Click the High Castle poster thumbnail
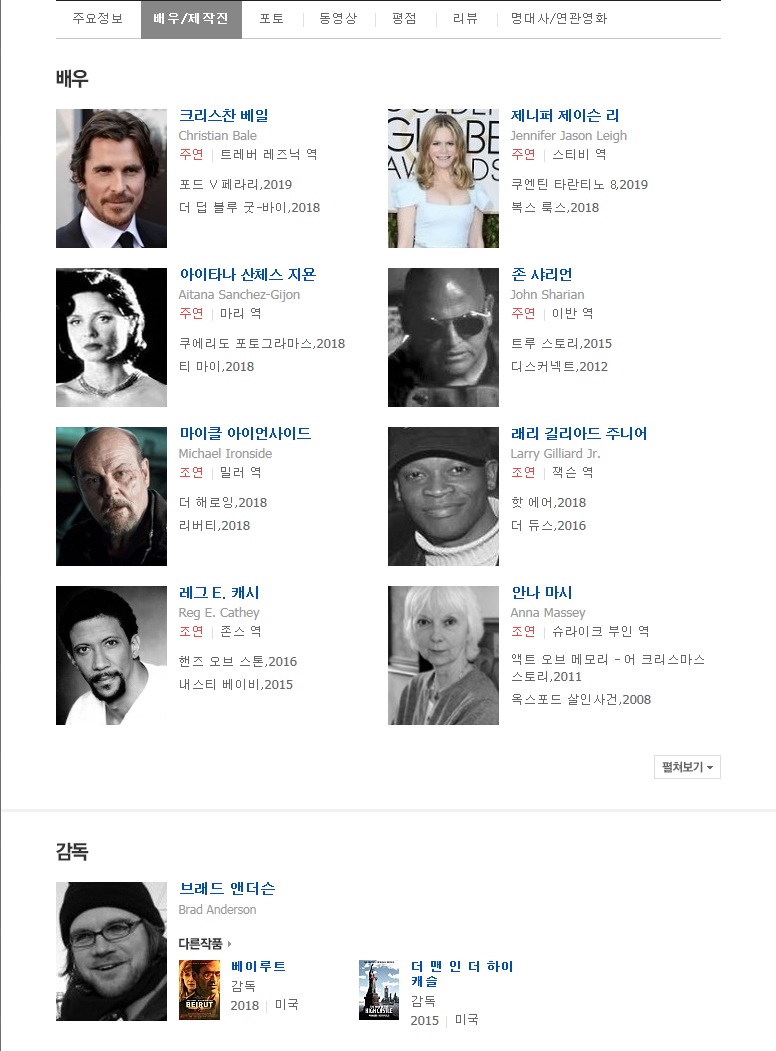The image size is (776, 1051). click(x=379, y=990)
